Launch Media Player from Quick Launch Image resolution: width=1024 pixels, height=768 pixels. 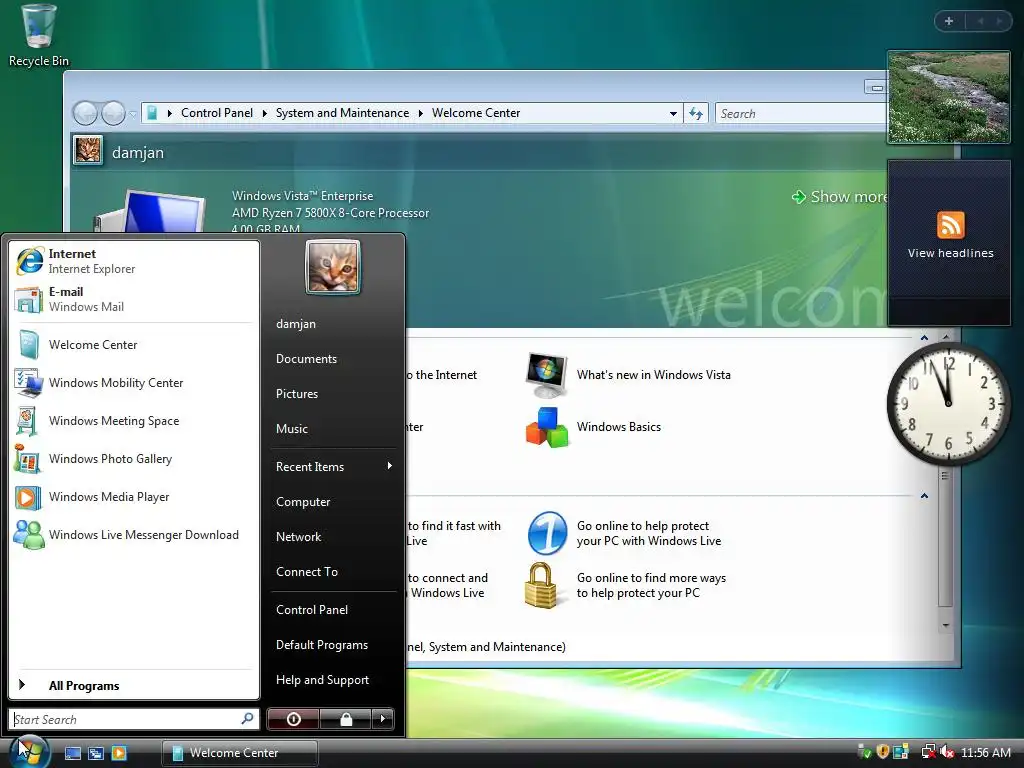pos(119,753)
